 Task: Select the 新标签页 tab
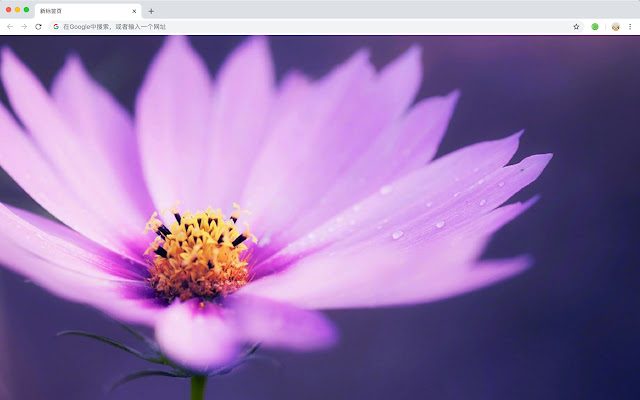(x=88, y=11)
